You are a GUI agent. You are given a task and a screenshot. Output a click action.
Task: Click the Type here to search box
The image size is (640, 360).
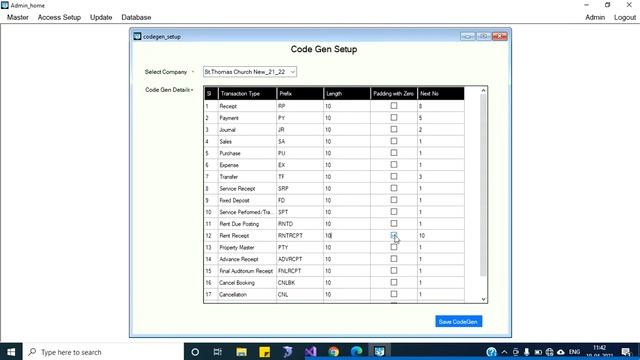[103, 352]
